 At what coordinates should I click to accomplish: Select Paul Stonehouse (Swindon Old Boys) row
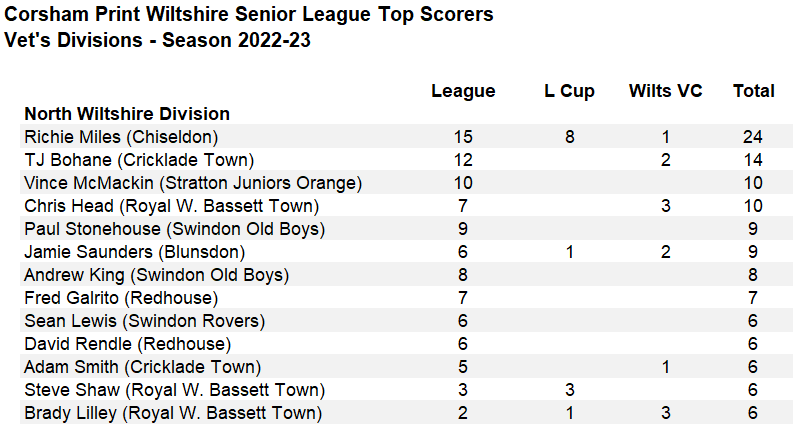click(174, 229)
